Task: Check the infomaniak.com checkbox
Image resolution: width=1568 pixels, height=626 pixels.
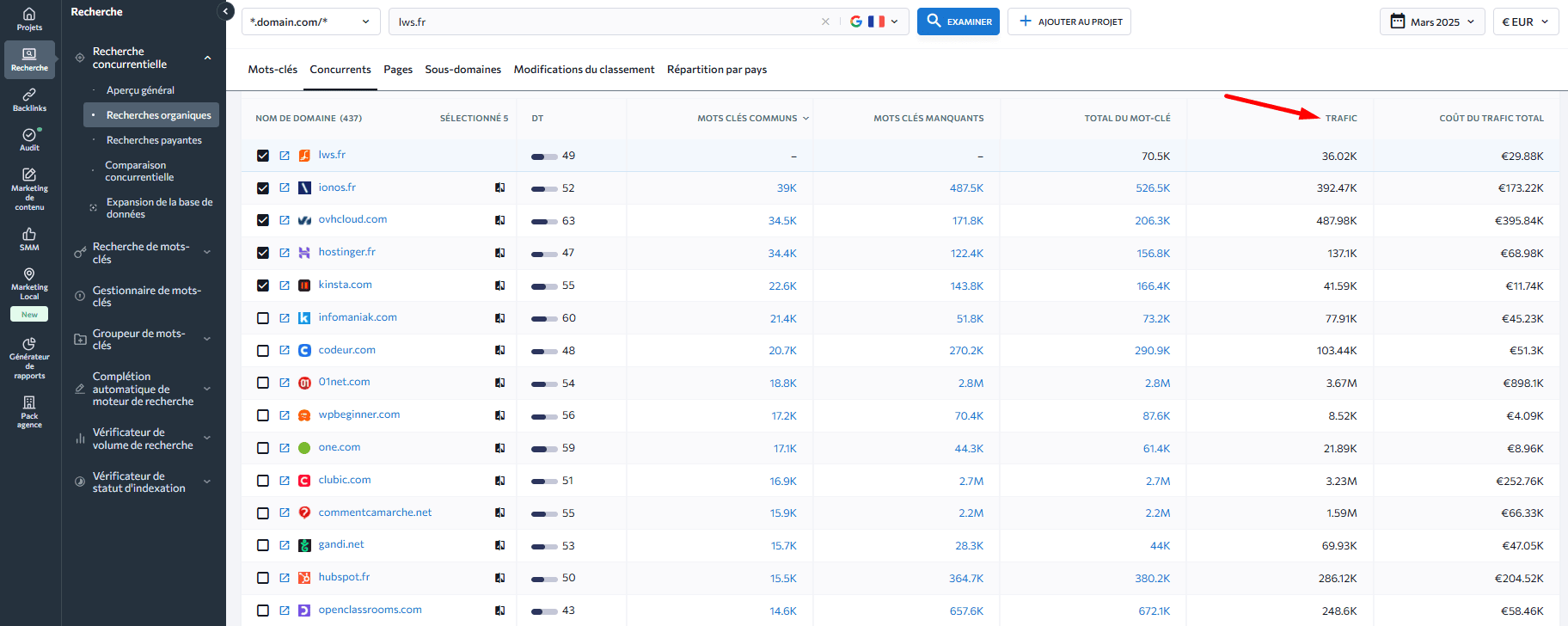Action: click(263, 318)
